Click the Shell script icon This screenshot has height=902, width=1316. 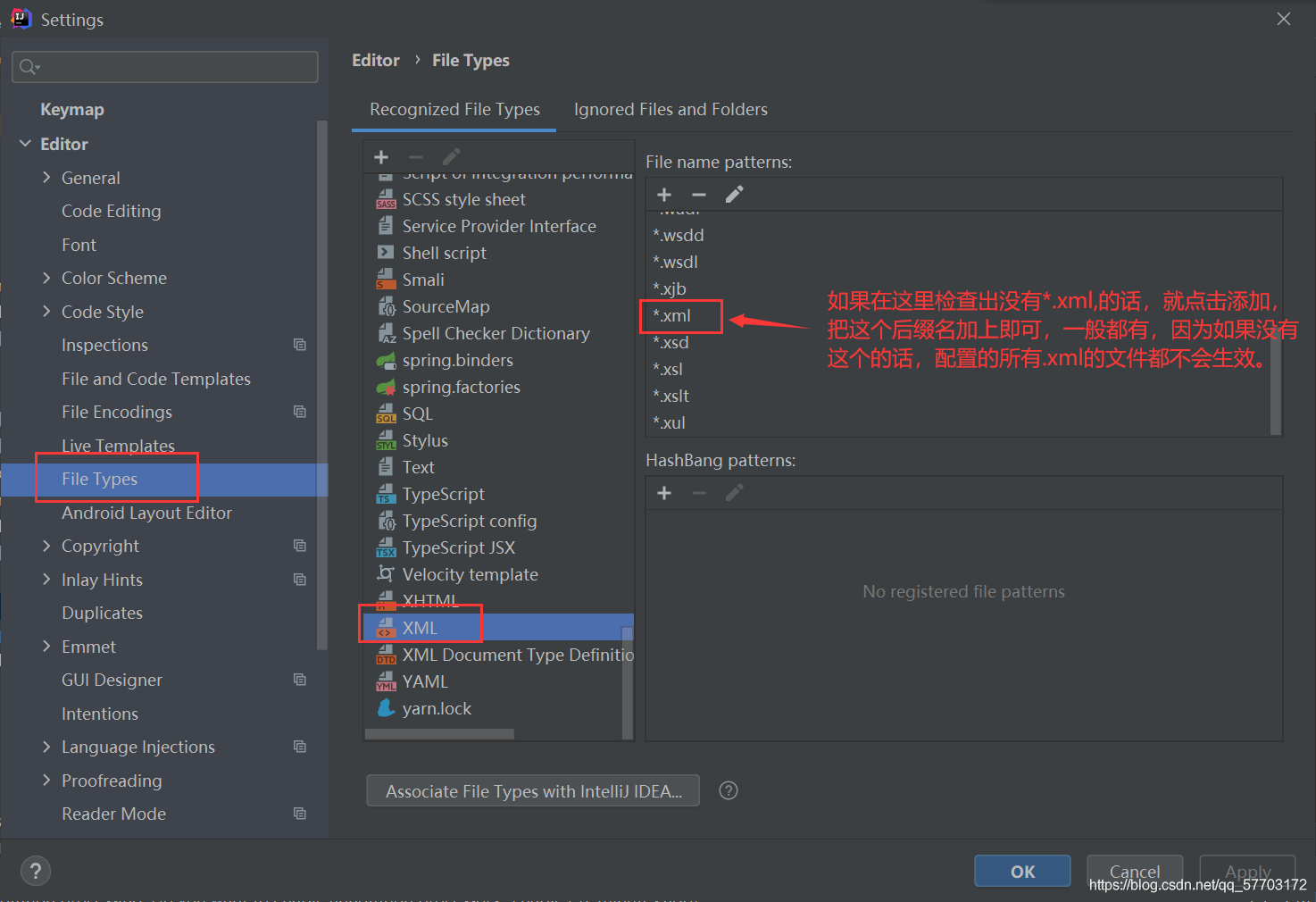pos(386,253)
